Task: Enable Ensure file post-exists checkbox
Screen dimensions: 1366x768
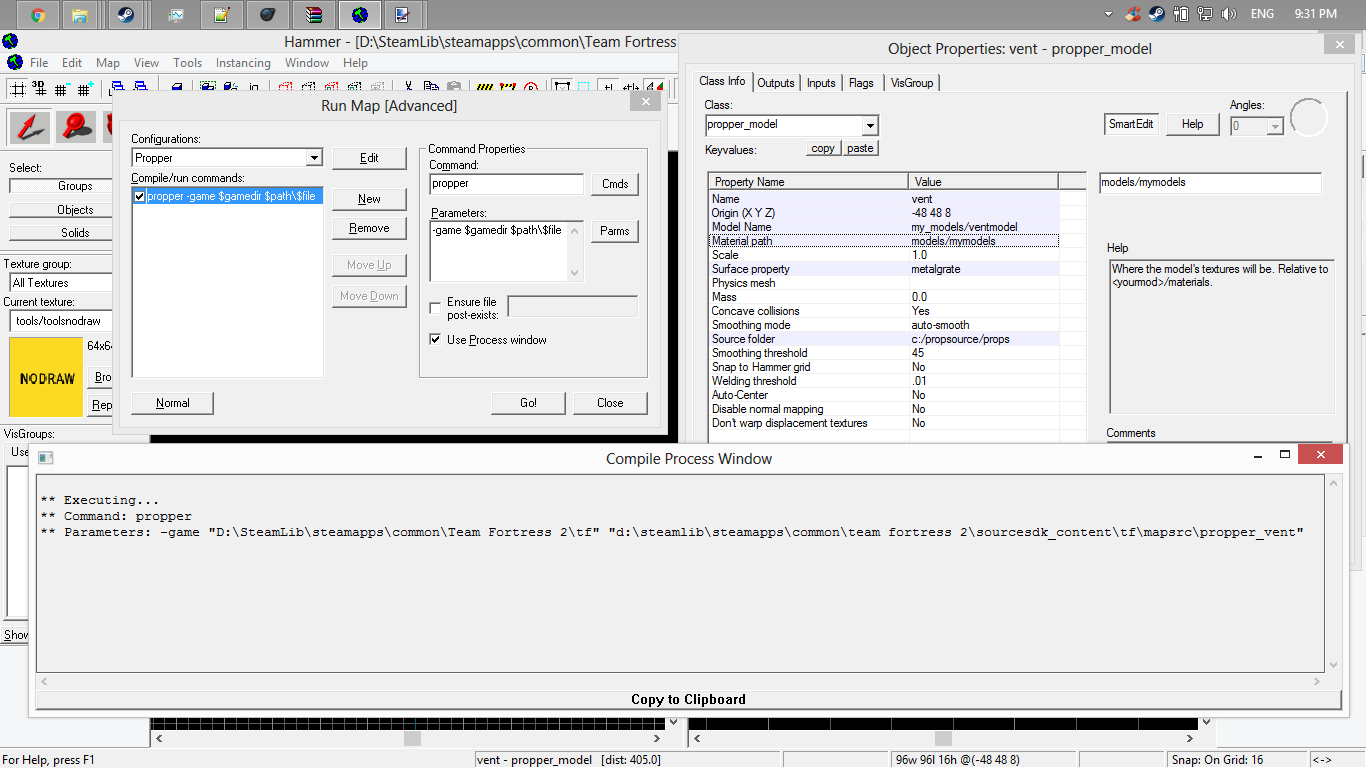Action: coord(435,308)
